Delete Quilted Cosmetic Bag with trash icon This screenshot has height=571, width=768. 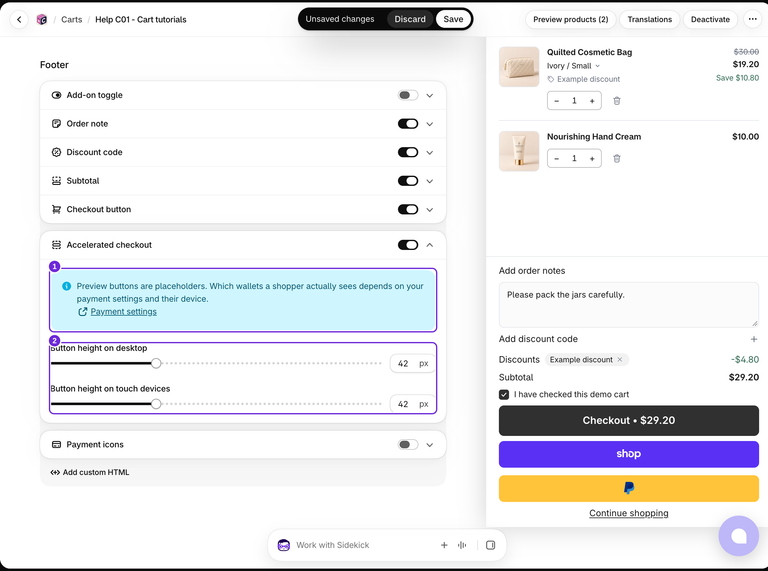617,101
